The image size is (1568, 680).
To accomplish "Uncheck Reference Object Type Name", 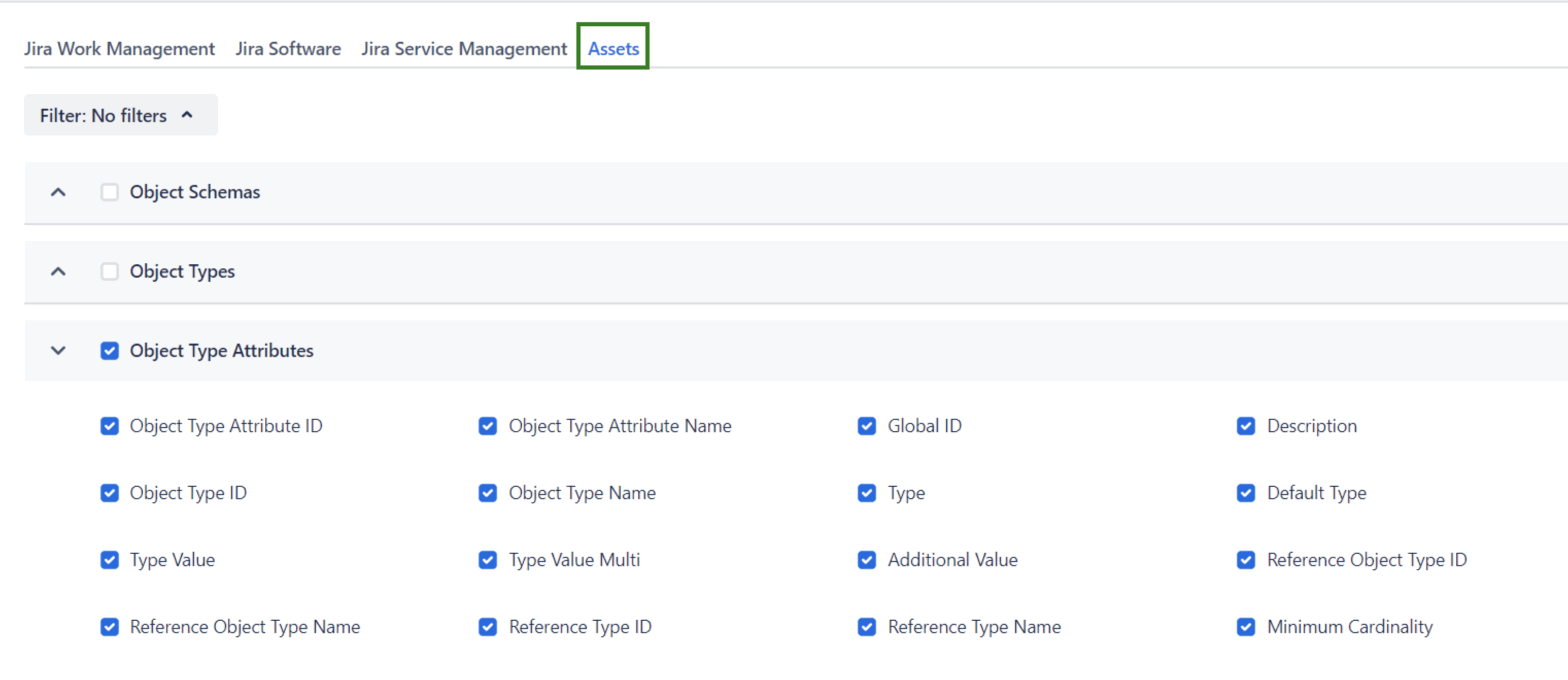I will [x=110, y=626].
